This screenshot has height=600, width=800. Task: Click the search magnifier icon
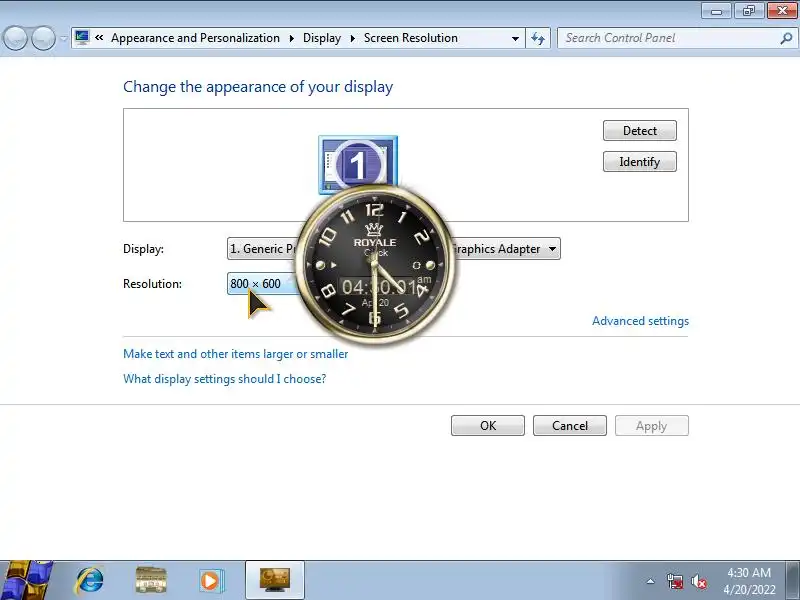pos(786,38)
